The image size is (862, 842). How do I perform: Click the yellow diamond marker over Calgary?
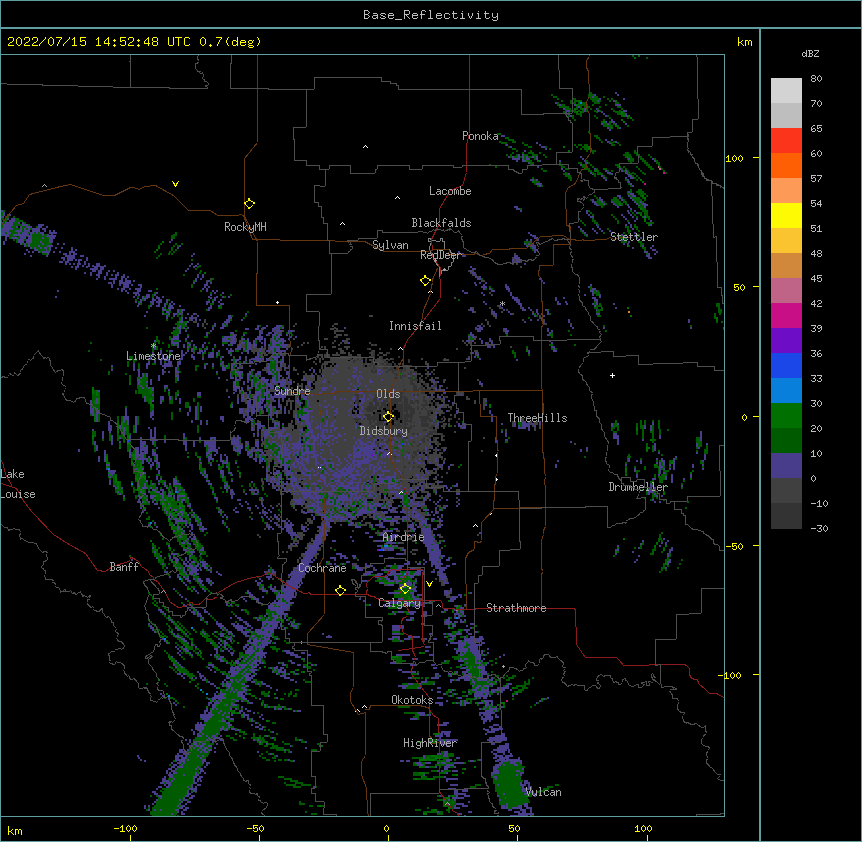point(405,589)
